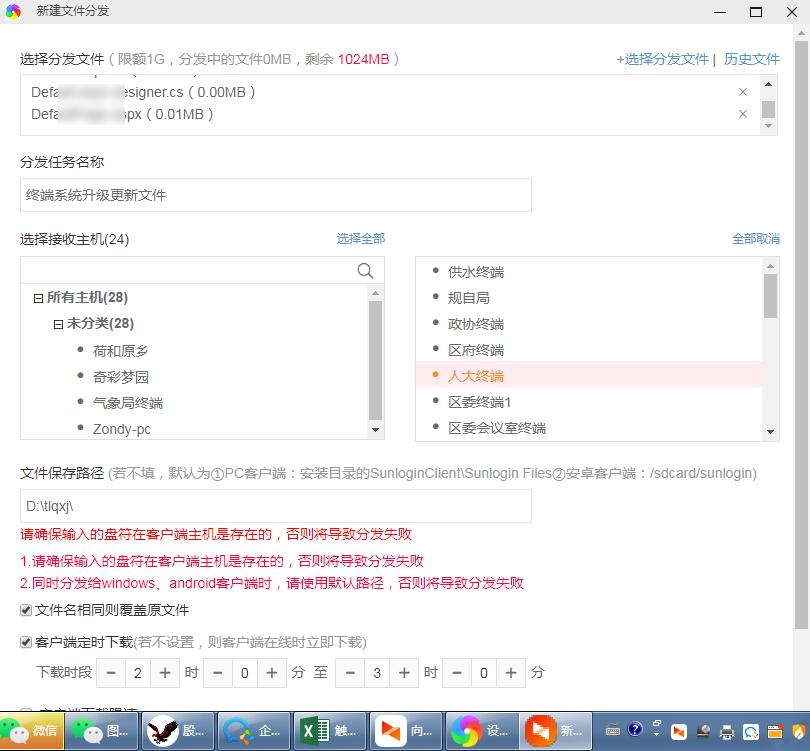Open eagle icon app in taskbar
Image resolution: width=810 pixels, height=751 pixels.
click(178, 730)
